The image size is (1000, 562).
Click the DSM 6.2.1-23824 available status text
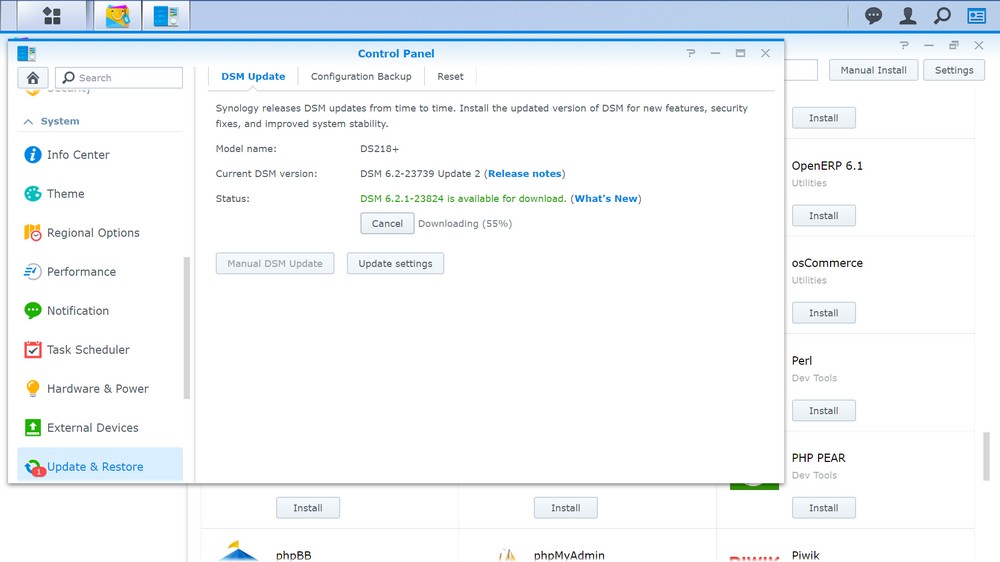coord(463,198)
